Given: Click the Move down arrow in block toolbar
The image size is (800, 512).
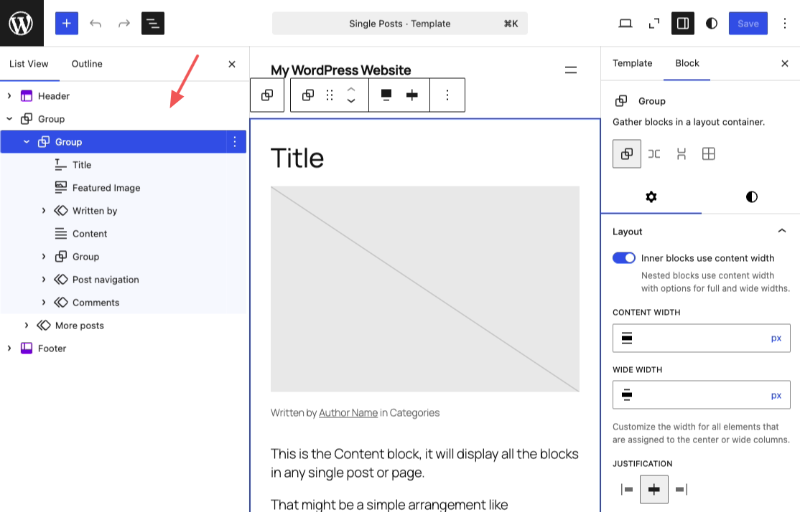Looking at the screenshot, I should coord(351,101).
